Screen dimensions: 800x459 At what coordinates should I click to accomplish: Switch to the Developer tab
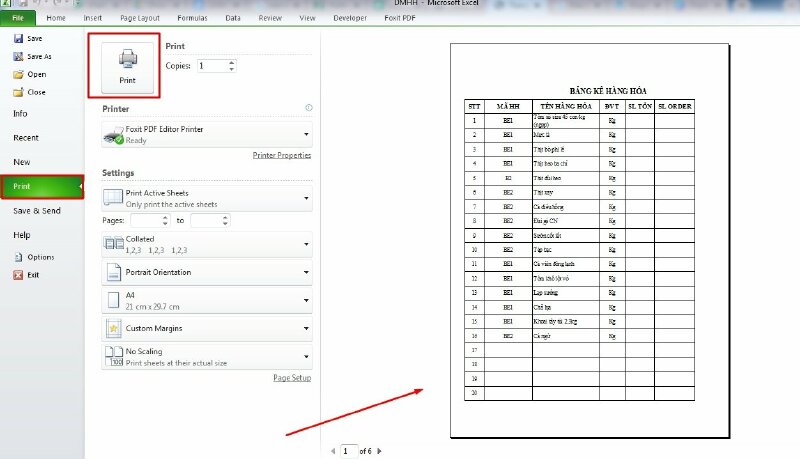(x=350, y=18)
